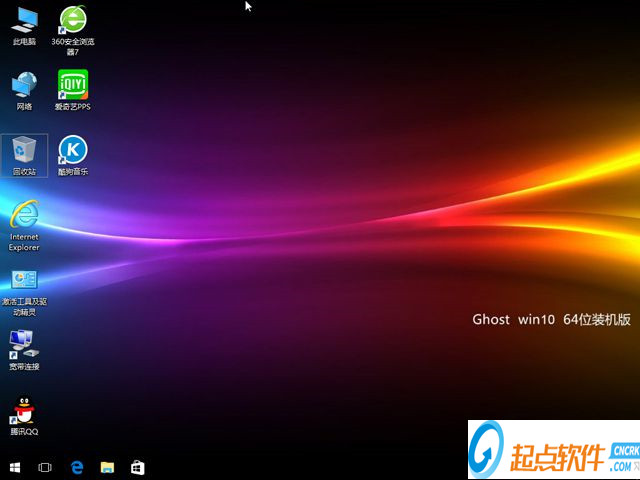Select the 回收站 Recycle Bin icon
The image size is (640, 480).
pyautogui.click(x=24, y=150)
